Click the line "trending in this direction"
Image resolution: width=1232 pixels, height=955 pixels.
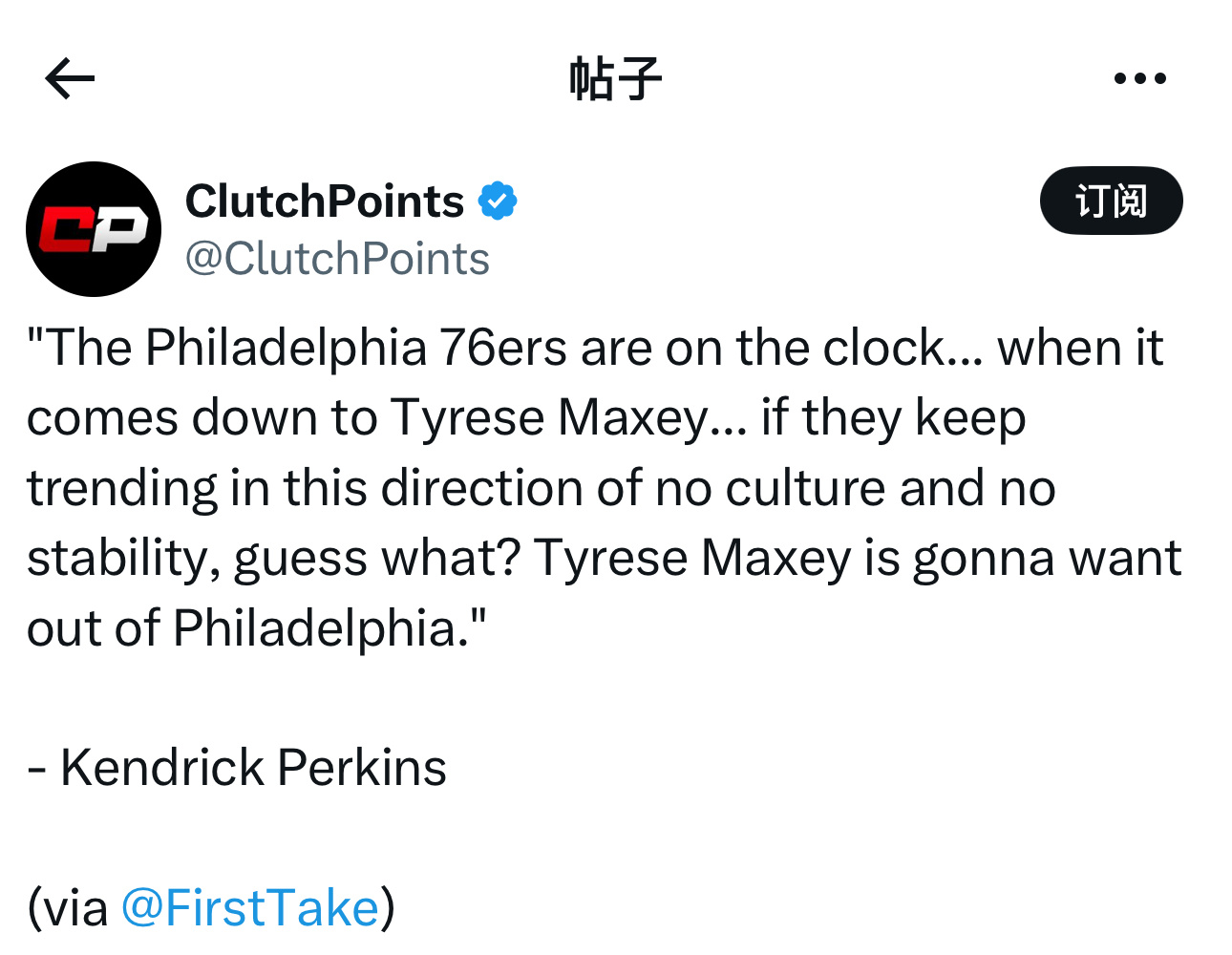(x=542, y=488)
